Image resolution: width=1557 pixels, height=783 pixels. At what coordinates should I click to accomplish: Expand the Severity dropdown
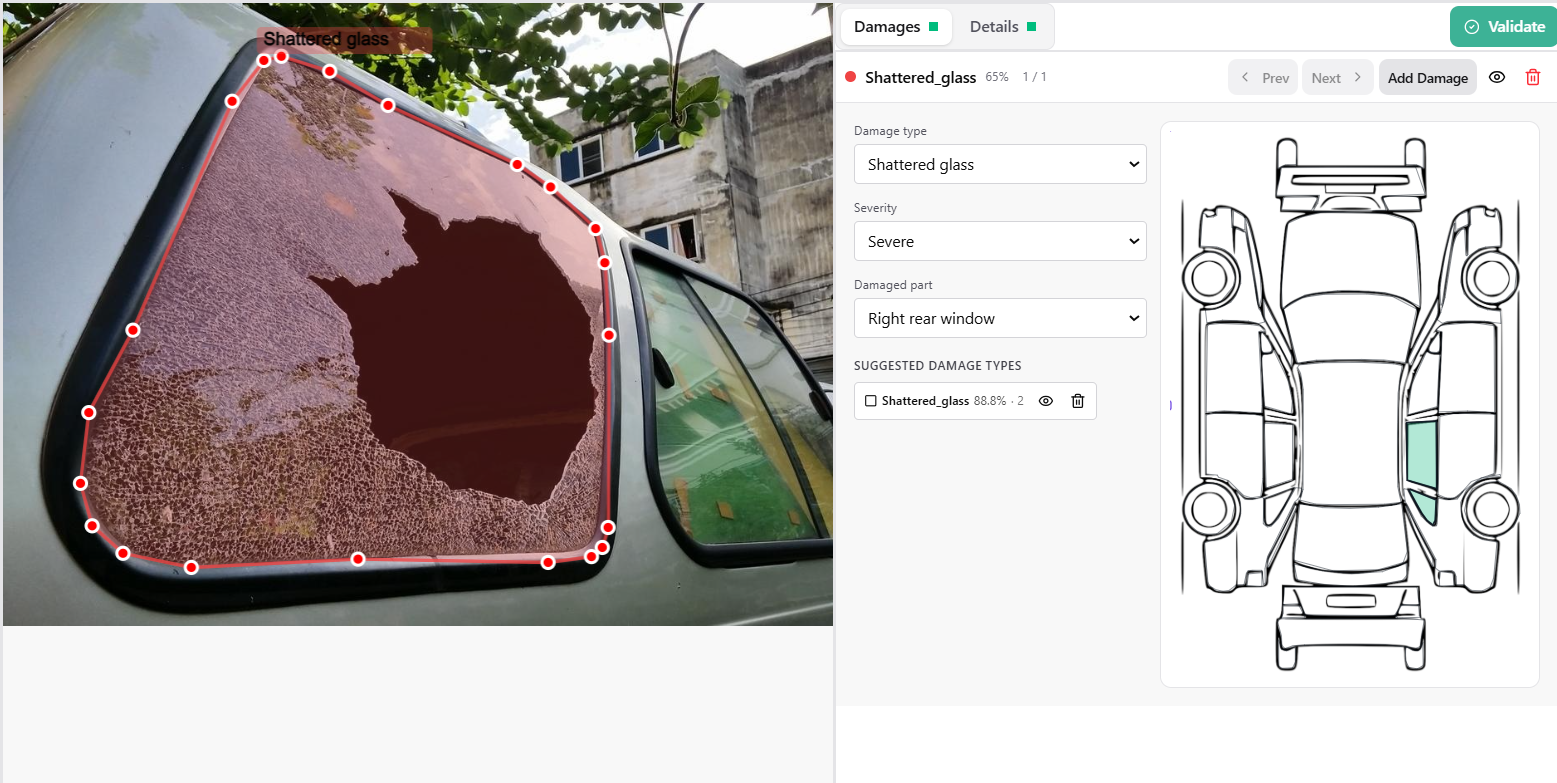[999, 241]
